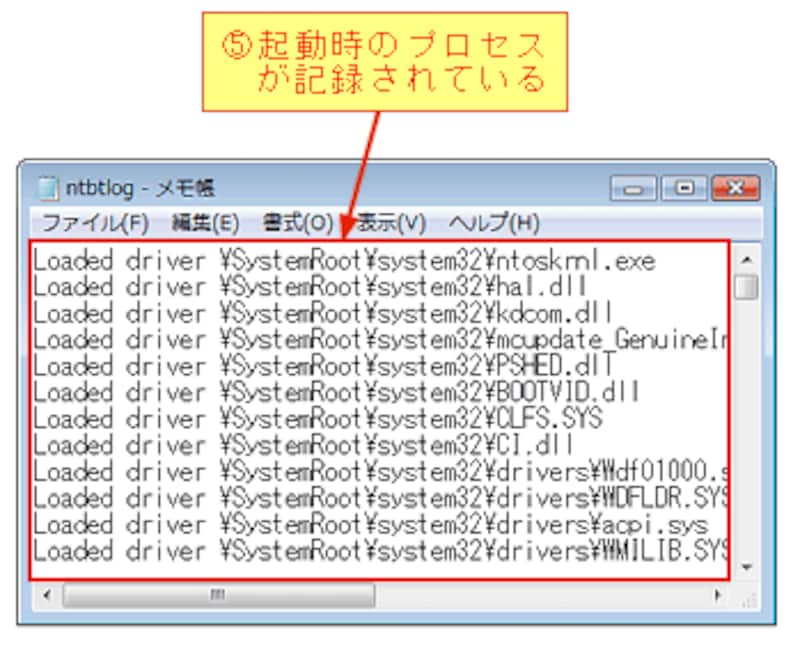Click the window resize grip corner
Screen dimensions: 800x653
coord(748,601)
